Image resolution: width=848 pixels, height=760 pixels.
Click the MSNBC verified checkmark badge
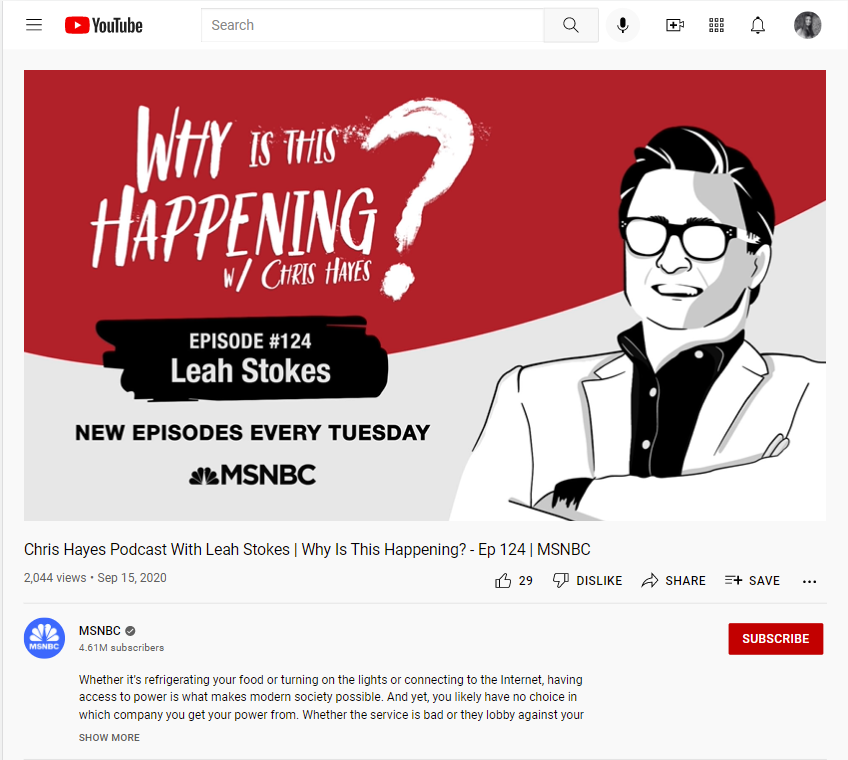[130, 631]
